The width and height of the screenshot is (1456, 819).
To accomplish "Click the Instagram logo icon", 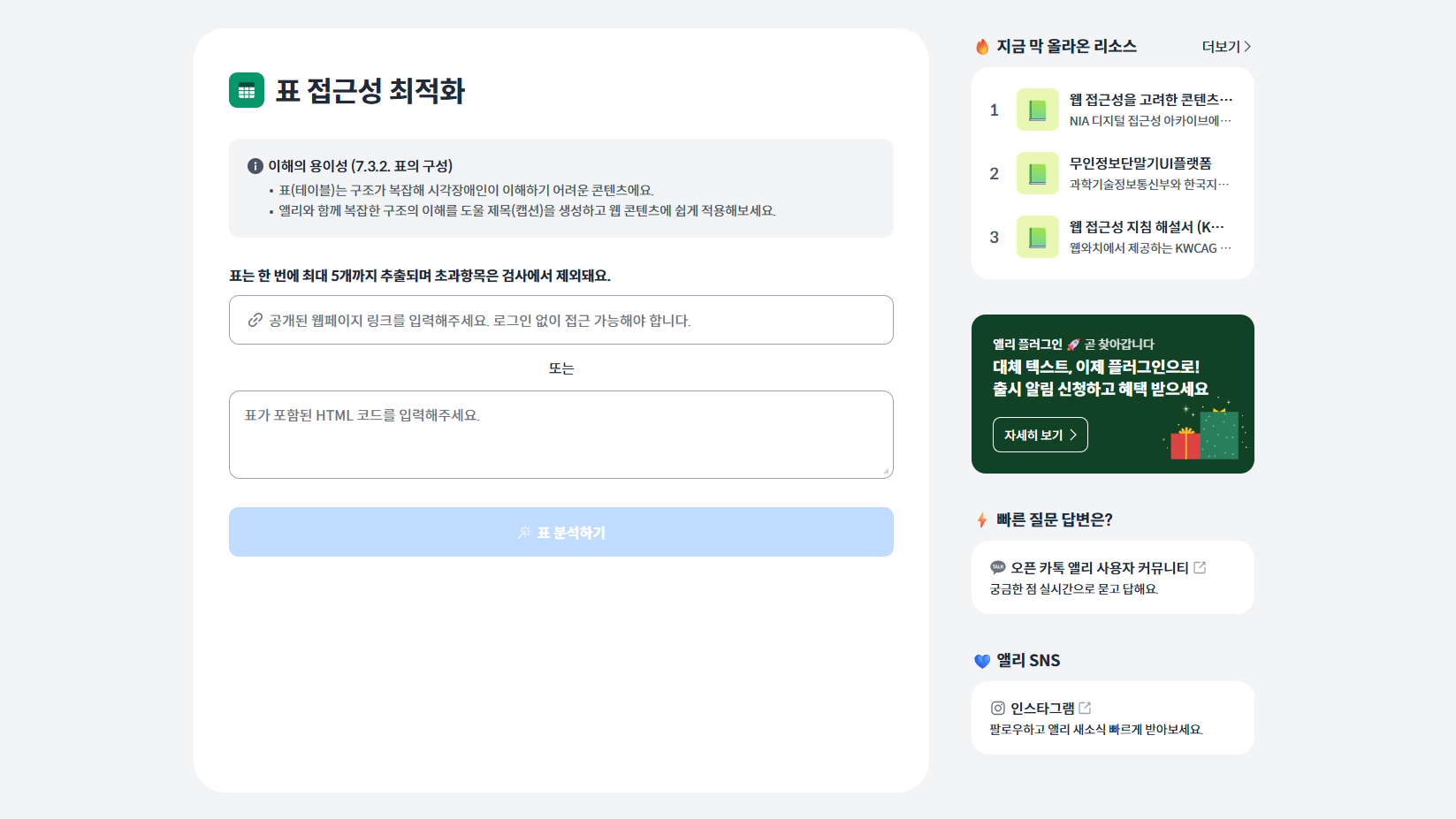I will [x=998, y=708].
